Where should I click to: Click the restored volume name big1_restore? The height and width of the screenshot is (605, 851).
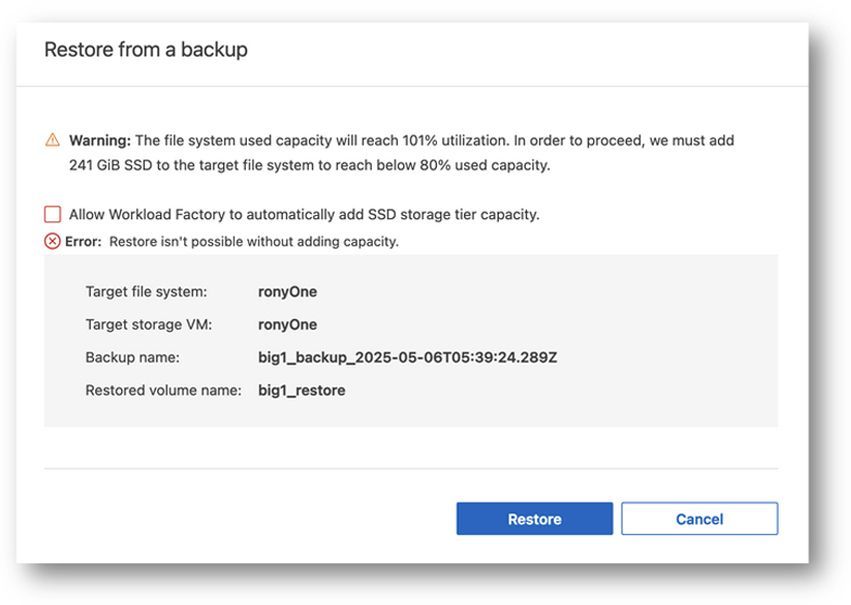pyautogui.click(x=301, y=390)
